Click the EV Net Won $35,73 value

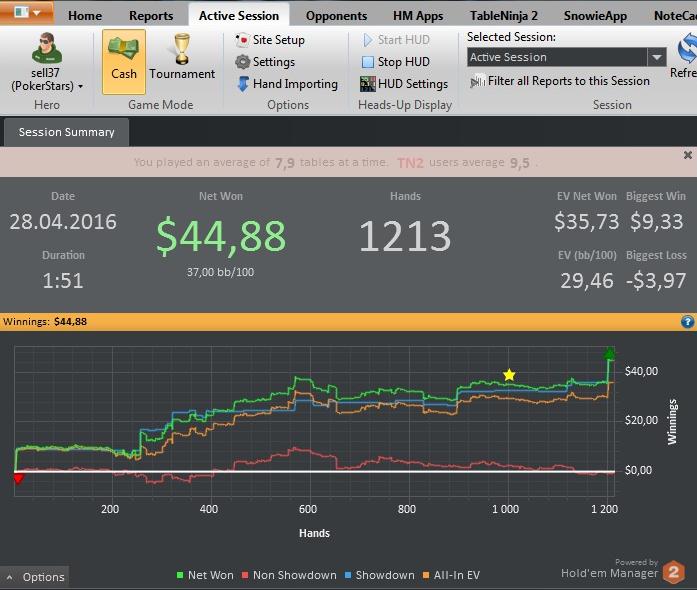pos(586,221)
